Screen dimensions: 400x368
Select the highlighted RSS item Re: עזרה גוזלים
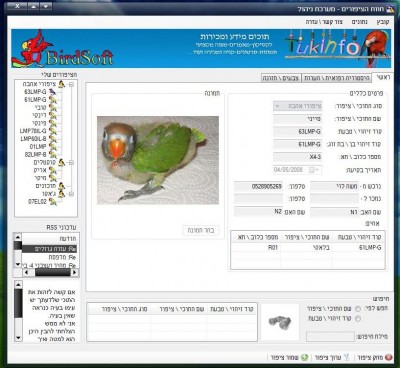tap(49, 249)
